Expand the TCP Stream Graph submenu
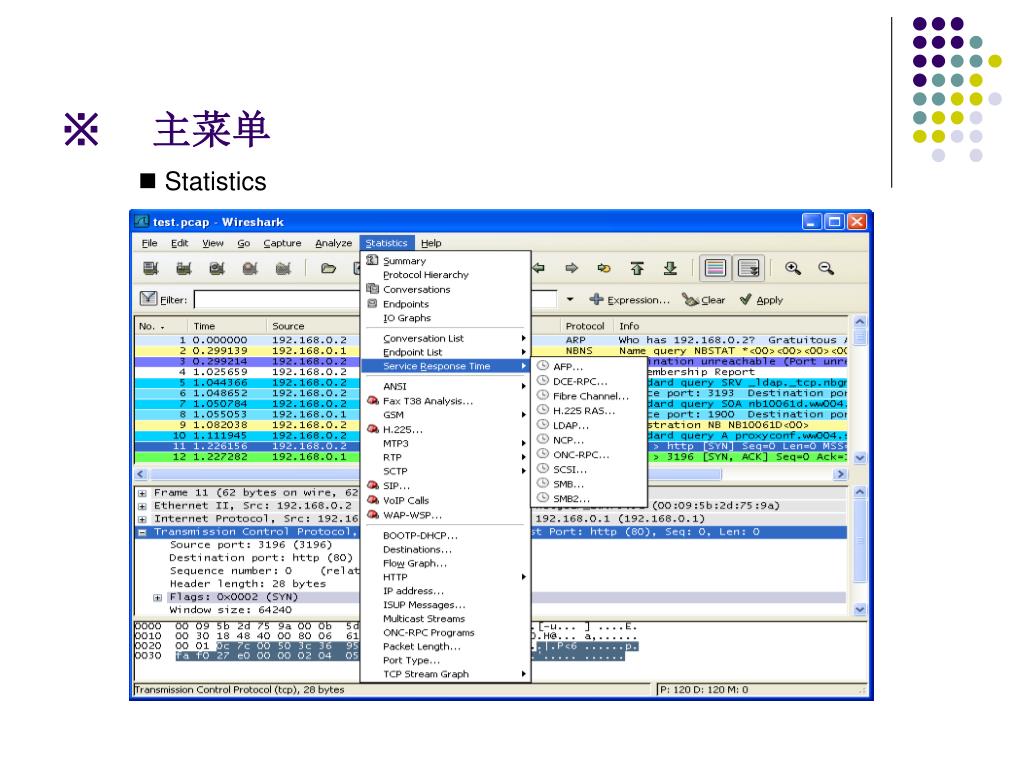1024x768 pixels. click(x=444, y=674)
